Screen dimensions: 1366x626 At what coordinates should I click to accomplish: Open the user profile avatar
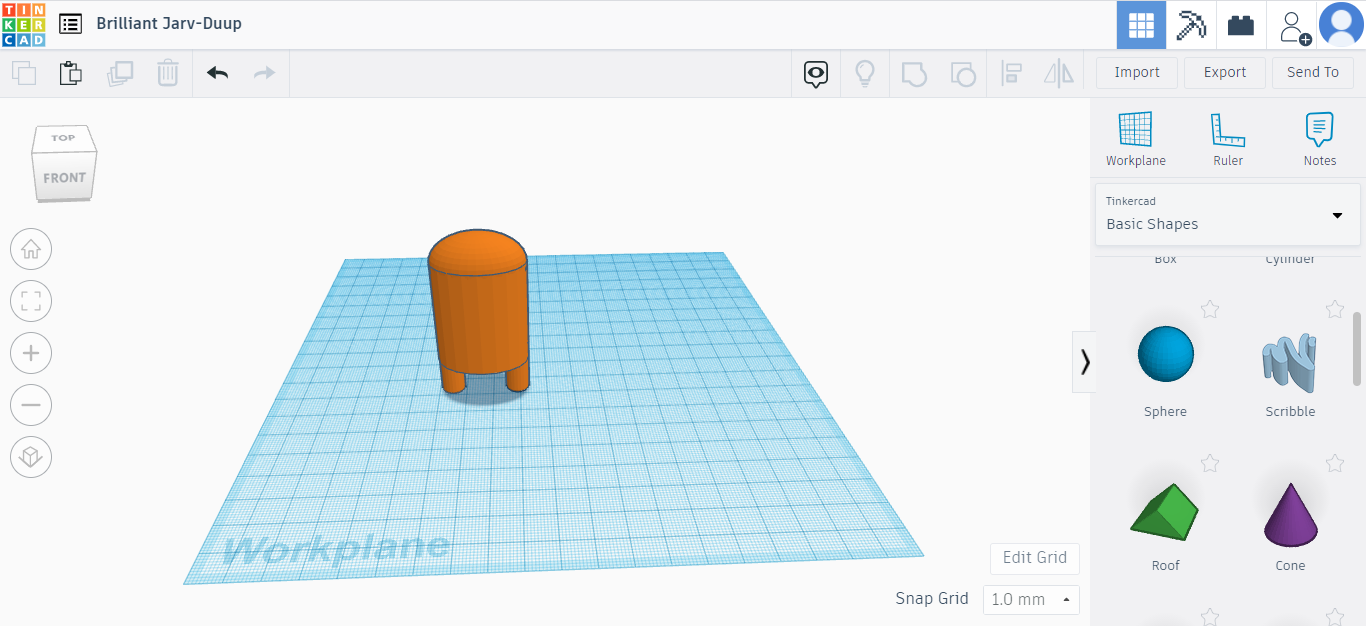(x=1341, y=25)
